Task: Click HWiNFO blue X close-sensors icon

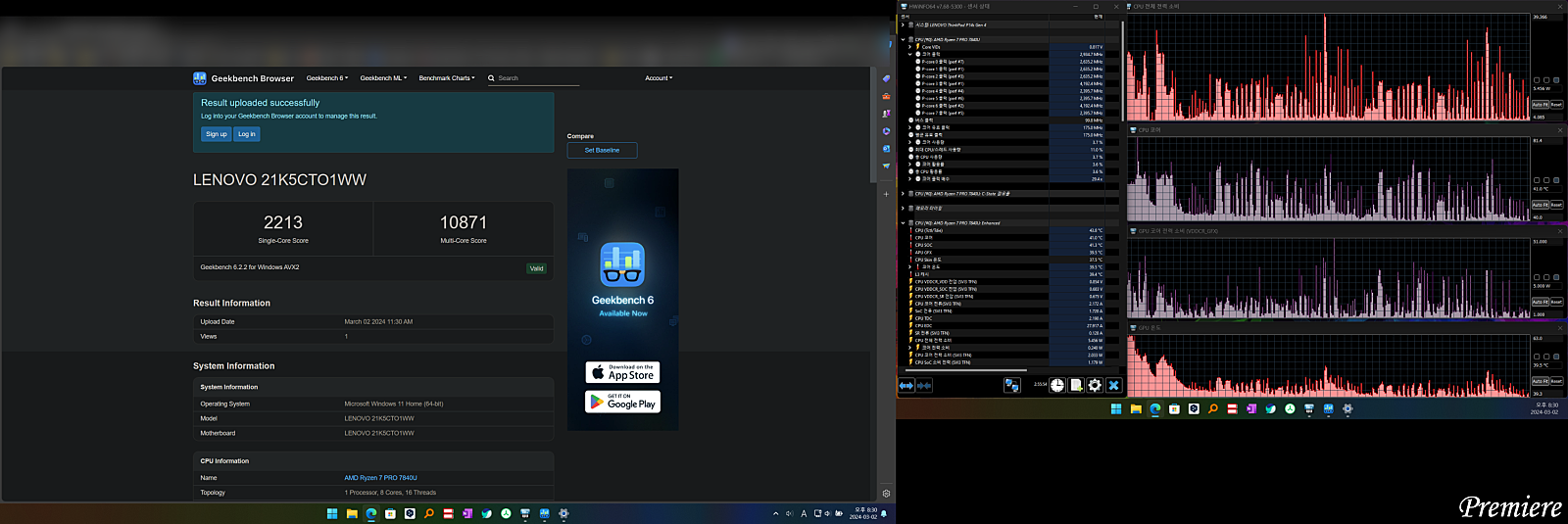Action: click(x=1113, y=386)
